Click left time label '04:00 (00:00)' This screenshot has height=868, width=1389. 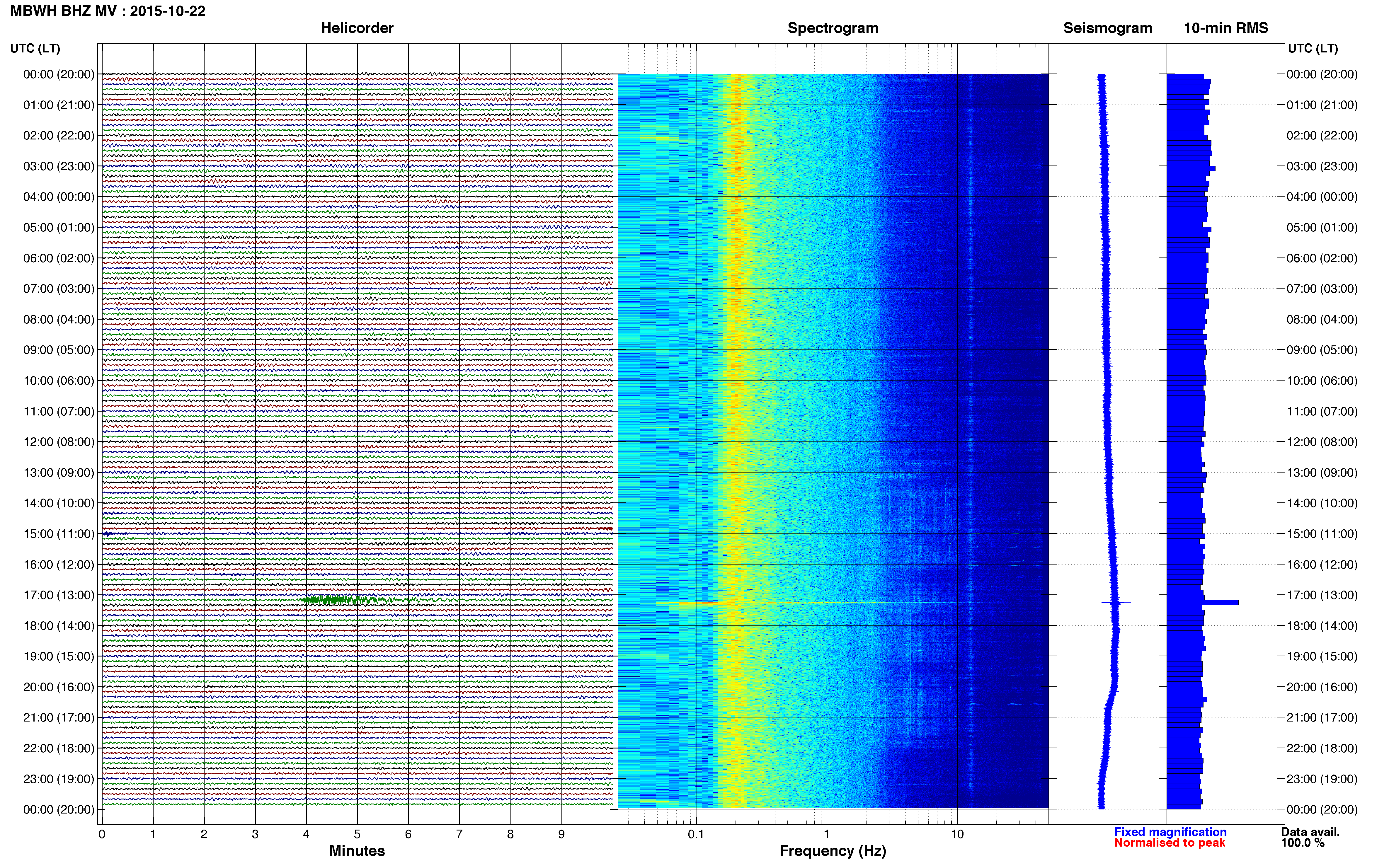[59, 197]
